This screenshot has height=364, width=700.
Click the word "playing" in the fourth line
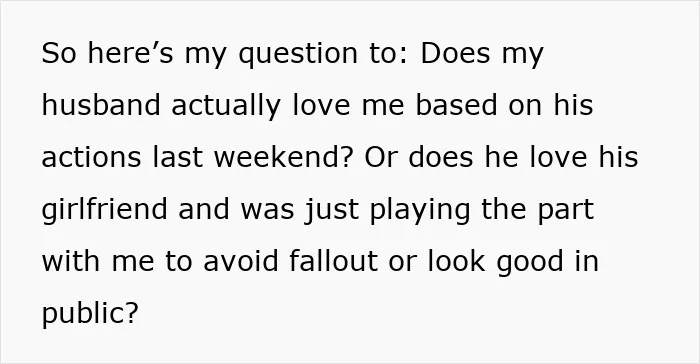420,210
